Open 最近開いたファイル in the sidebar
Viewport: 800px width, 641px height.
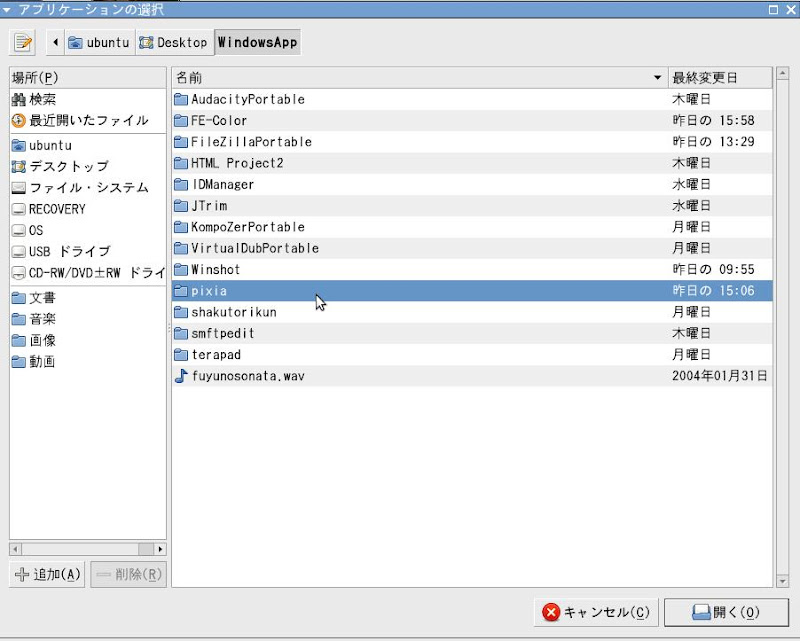pyautogui.click(x=87, y=120)
